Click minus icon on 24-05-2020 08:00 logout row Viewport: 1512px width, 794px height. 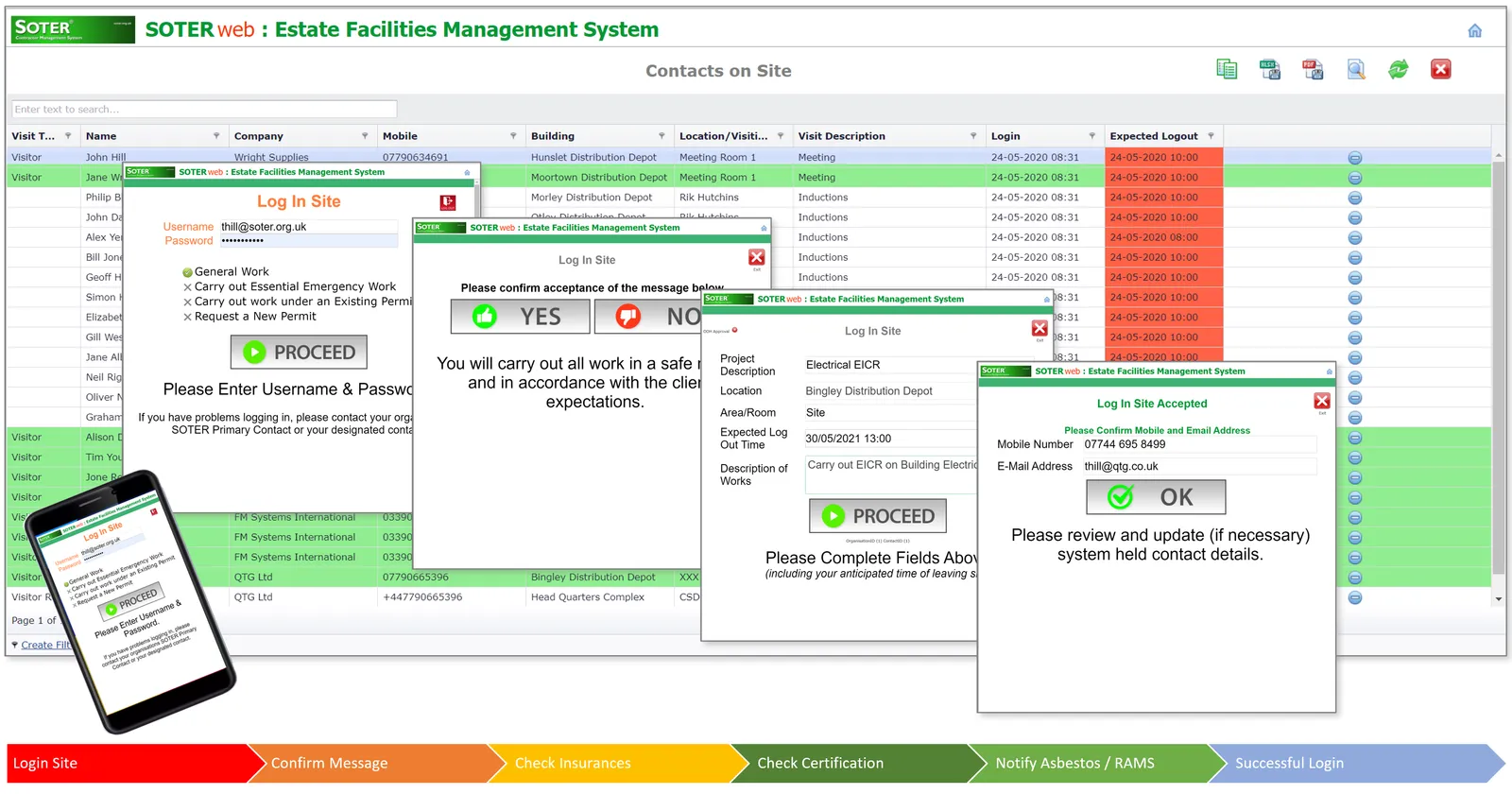(1355, 238)
